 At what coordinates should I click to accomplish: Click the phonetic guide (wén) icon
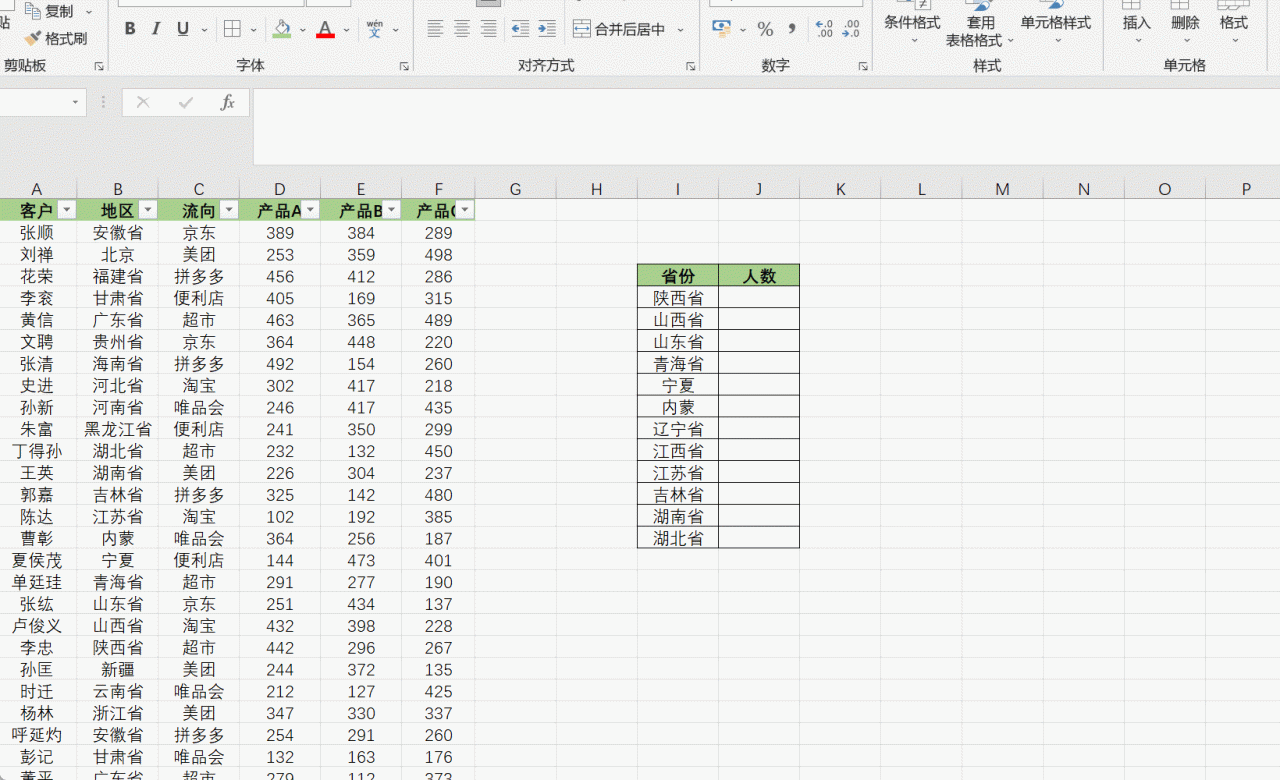pos(375,29)
